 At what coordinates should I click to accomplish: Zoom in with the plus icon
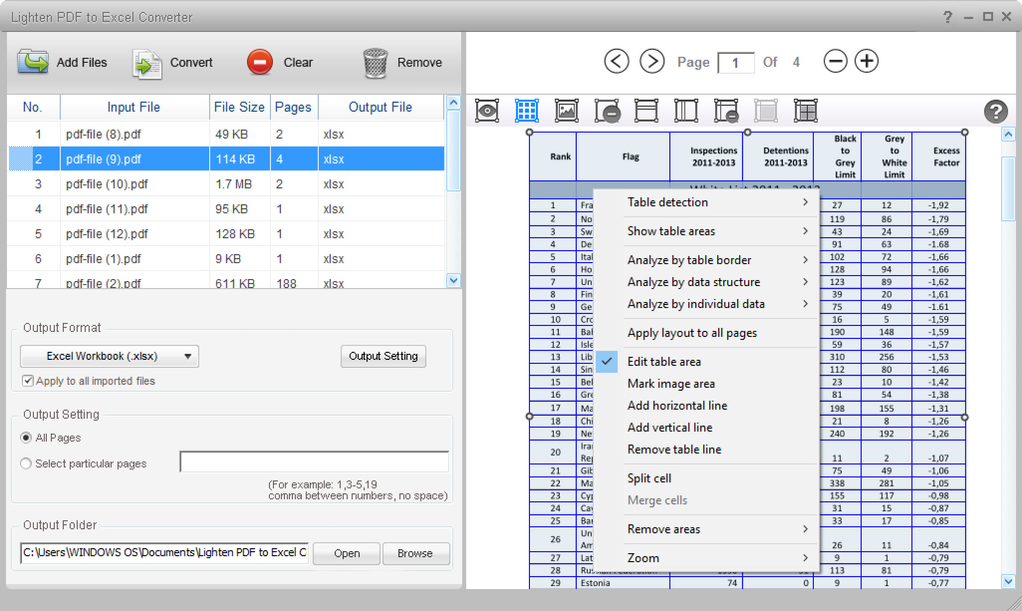click(x=866, y=61)
